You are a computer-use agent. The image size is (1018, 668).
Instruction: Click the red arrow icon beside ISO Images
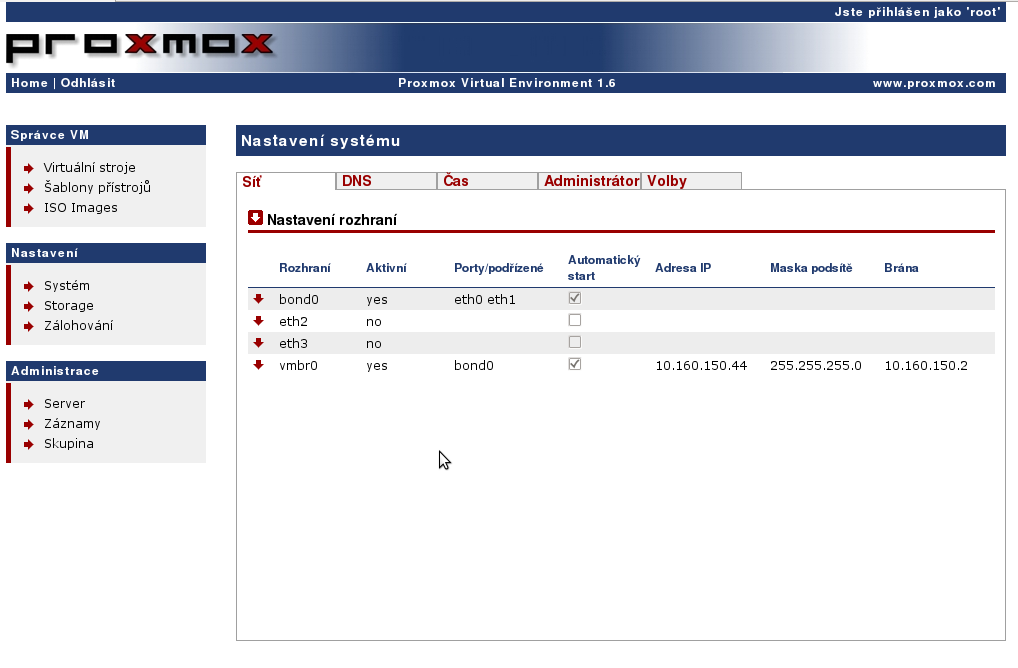tap(29, 208)
